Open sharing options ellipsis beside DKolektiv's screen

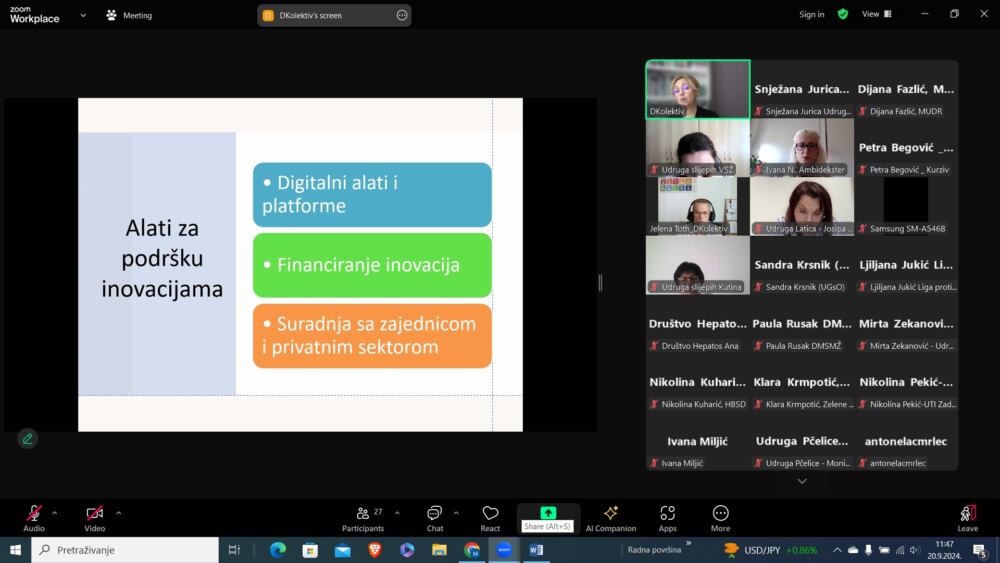tap(402, 15)
